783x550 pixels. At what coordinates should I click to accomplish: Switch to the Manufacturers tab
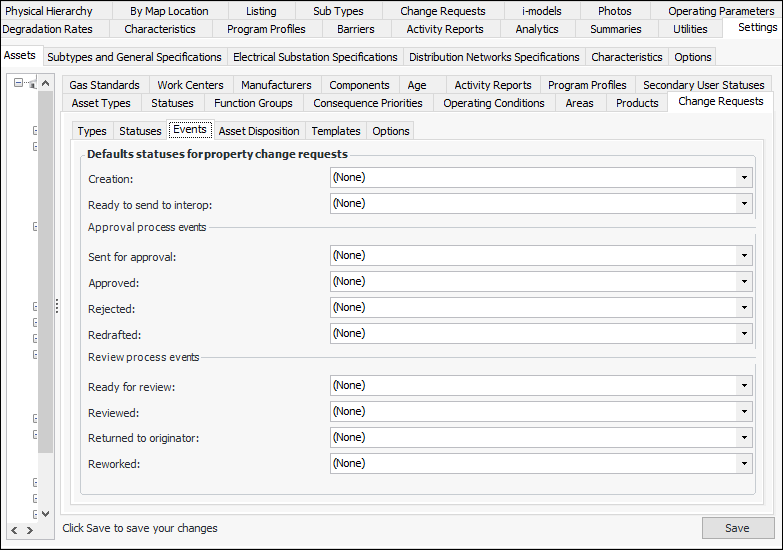point(276,85)
